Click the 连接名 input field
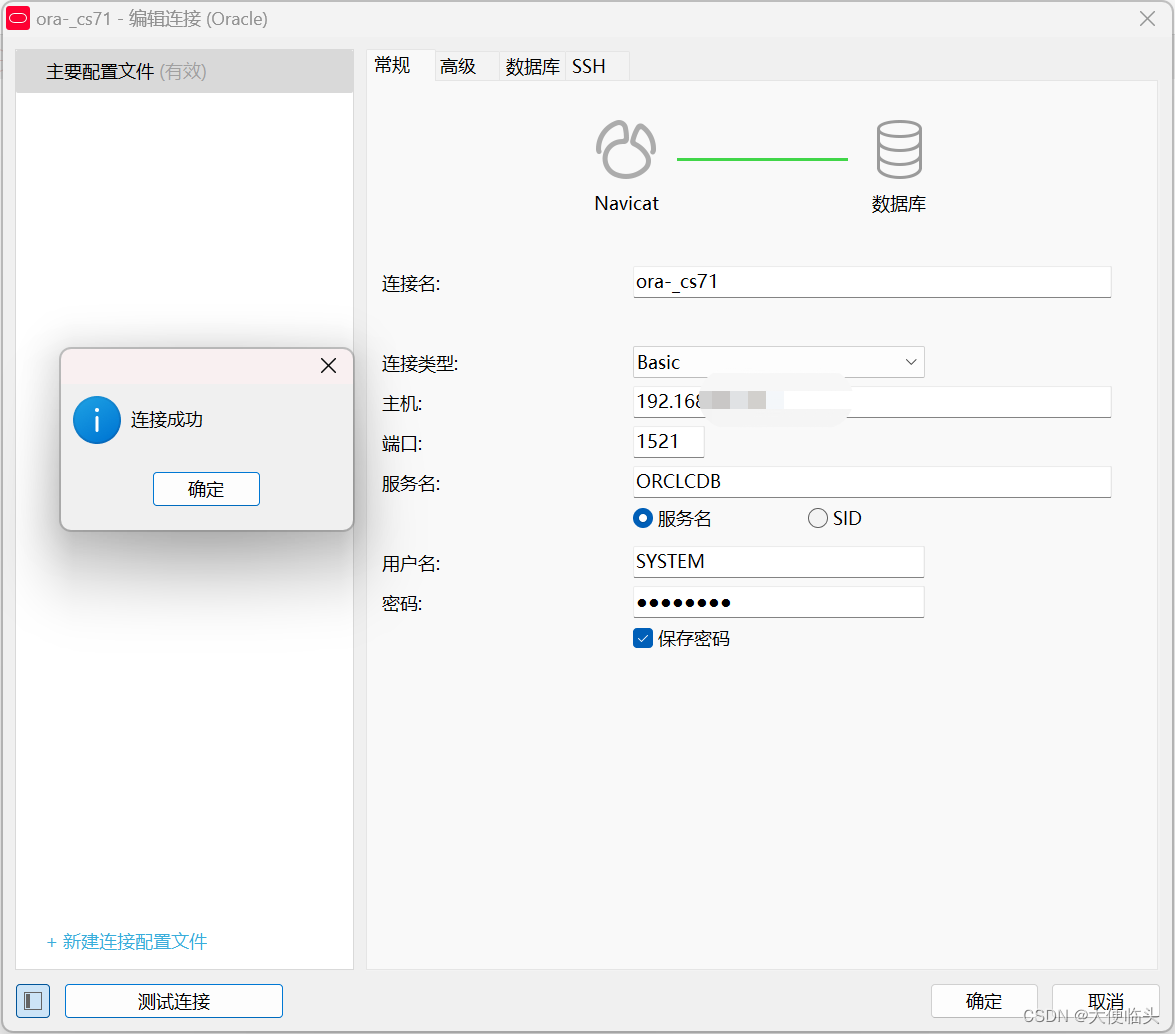The width and height of the screenshot is (1175, 1034). click(x=872, y=282)
